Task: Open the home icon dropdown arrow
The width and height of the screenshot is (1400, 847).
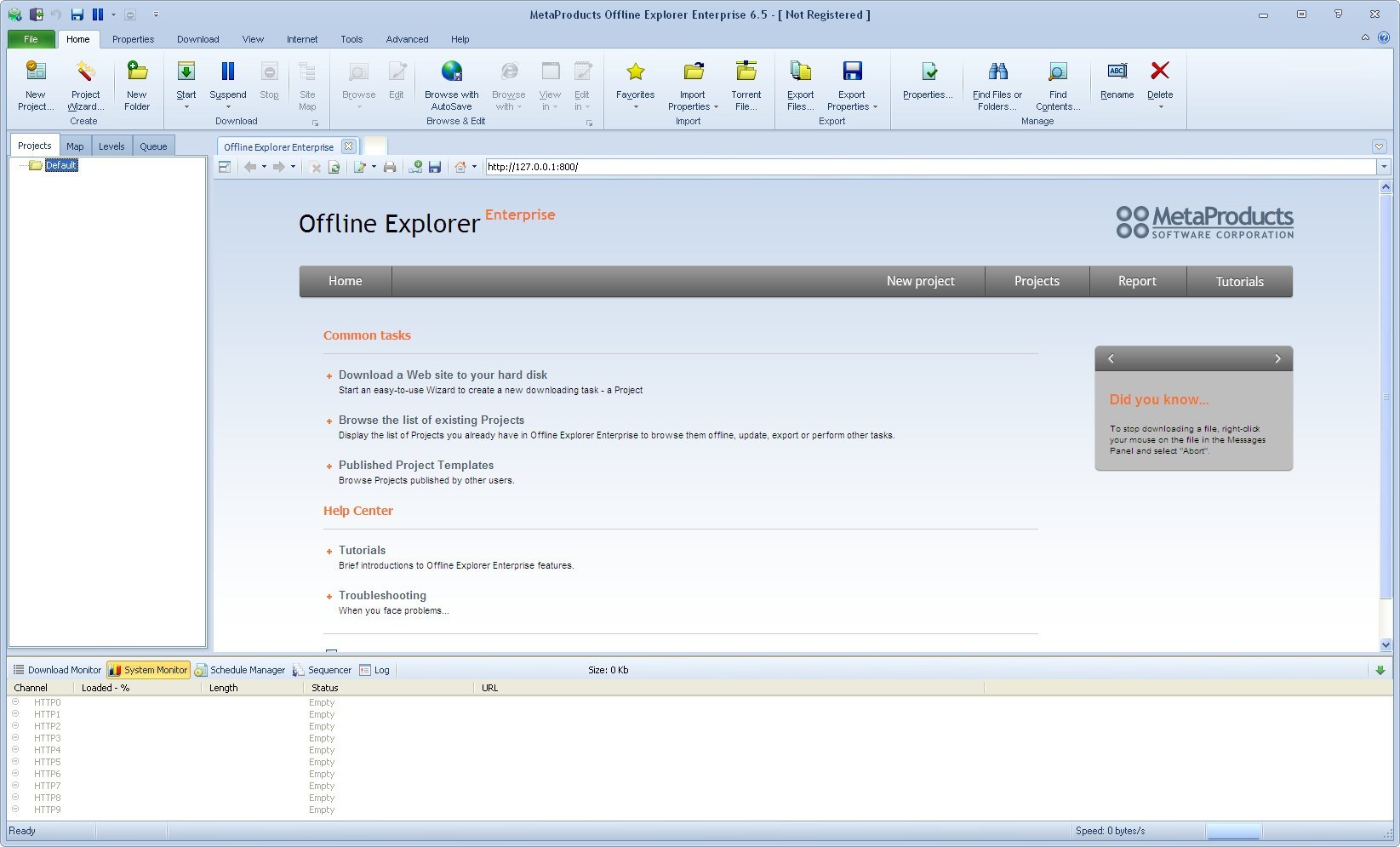Action: (474, 167)
